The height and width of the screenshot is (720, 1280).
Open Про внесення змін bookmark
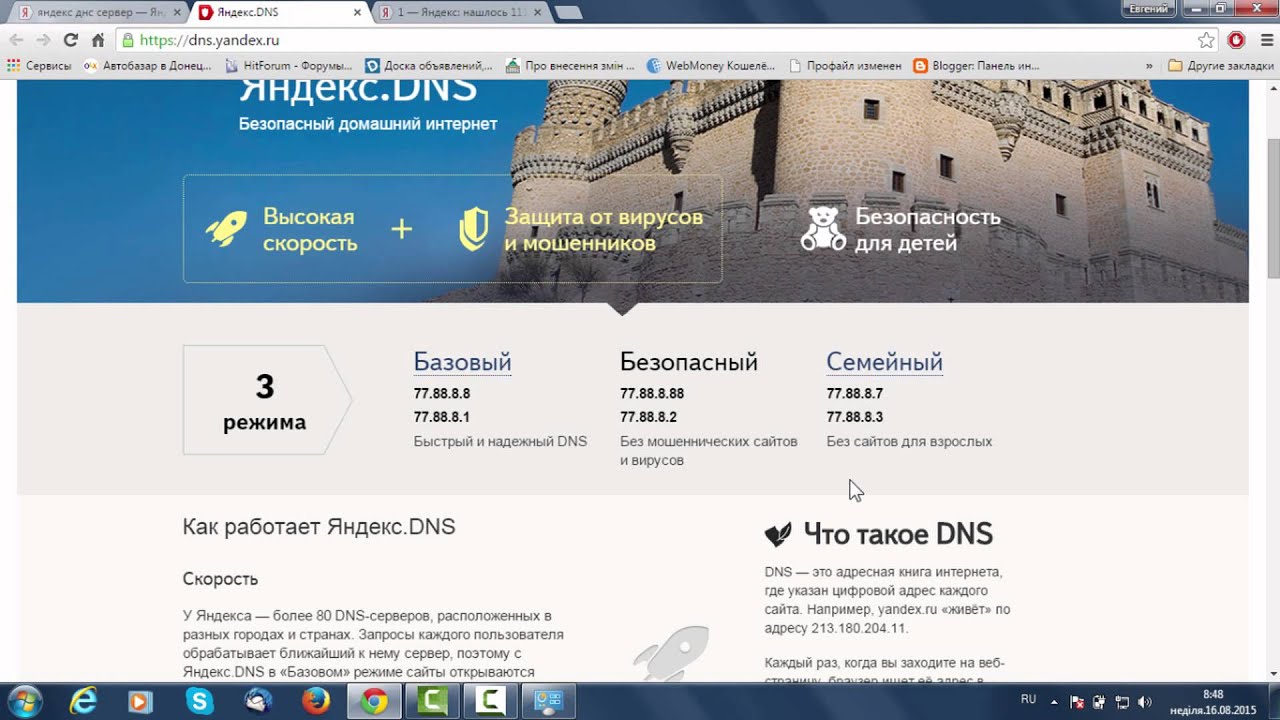[x=570, y=65]
